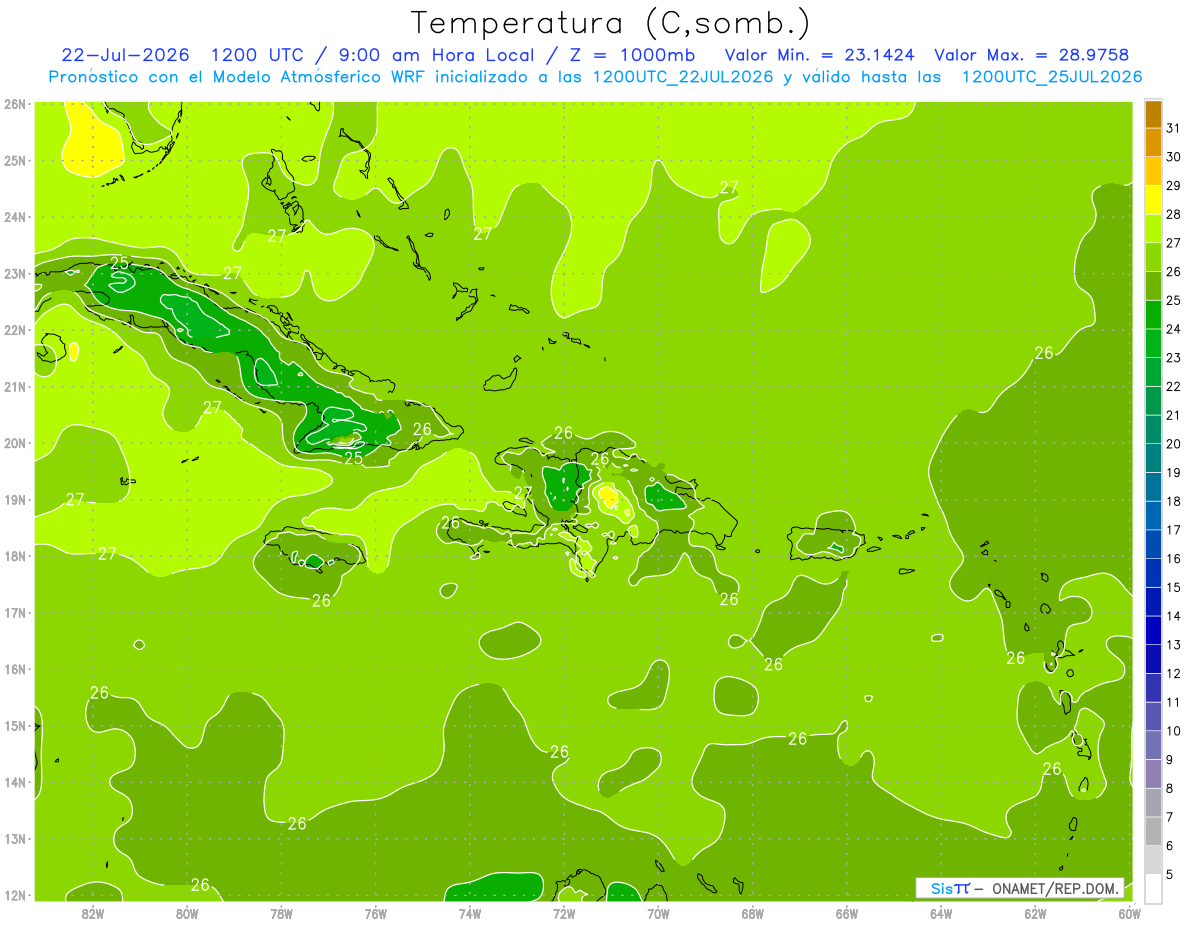
Task: Pick the blue legend swatch between 16 and 17
Action: pyautogui.click(x=1153, y=544)
